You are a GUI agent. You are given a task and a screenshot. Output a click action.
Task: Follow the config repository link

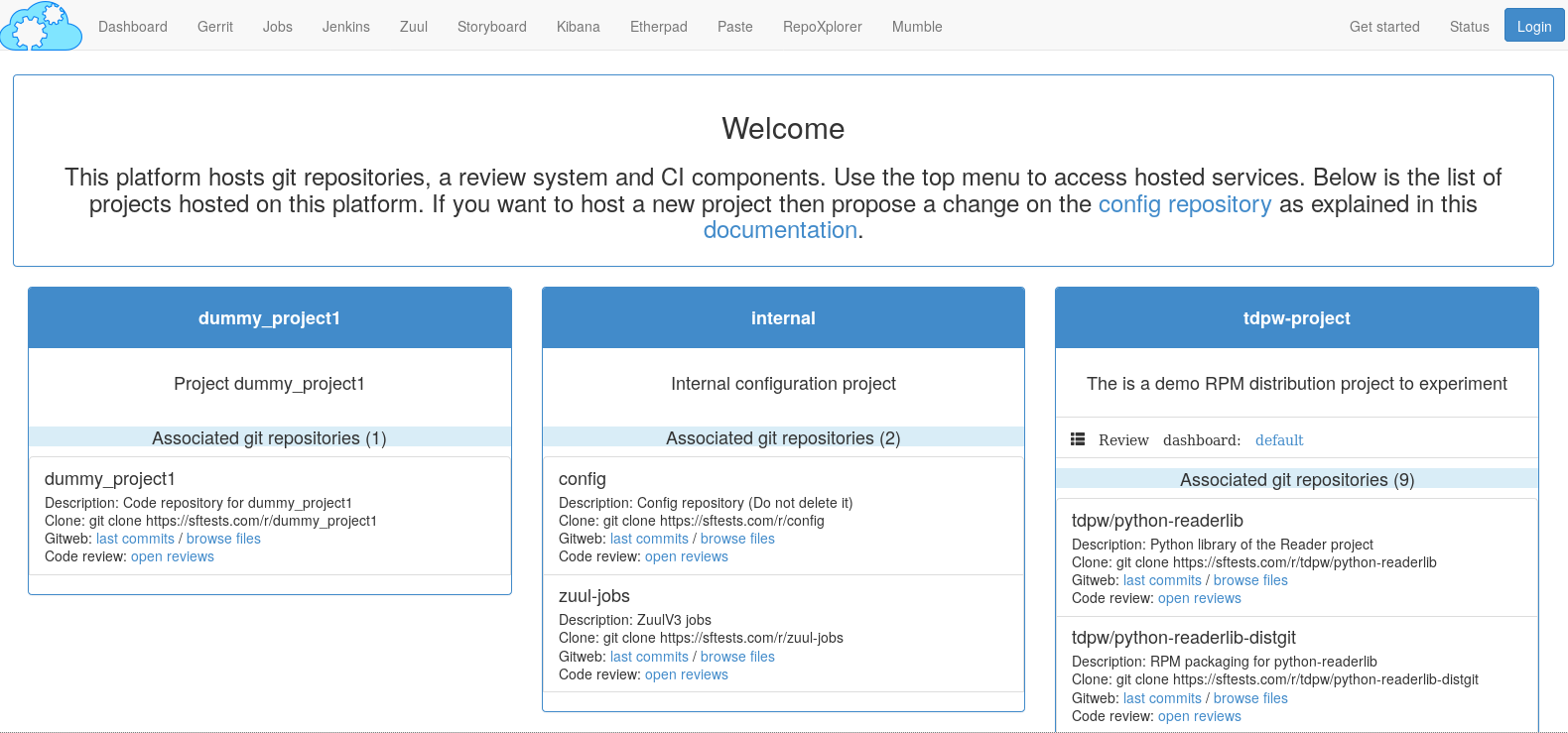pyautogui.click(x=1184, y=204)
